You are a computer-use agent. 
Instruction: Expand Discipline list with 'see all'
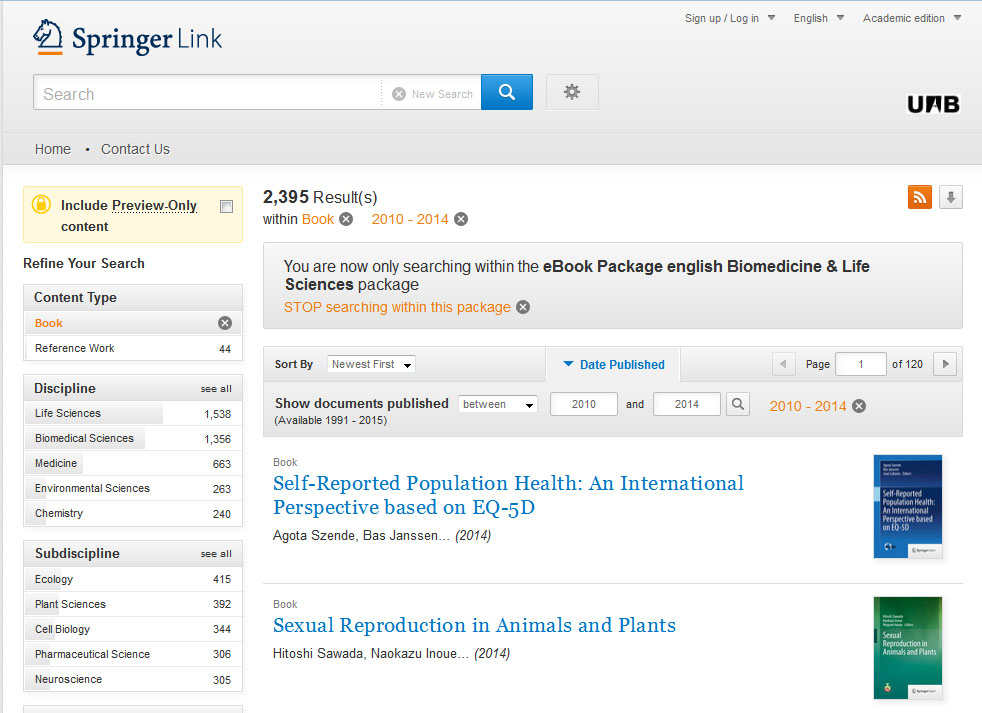216,388
